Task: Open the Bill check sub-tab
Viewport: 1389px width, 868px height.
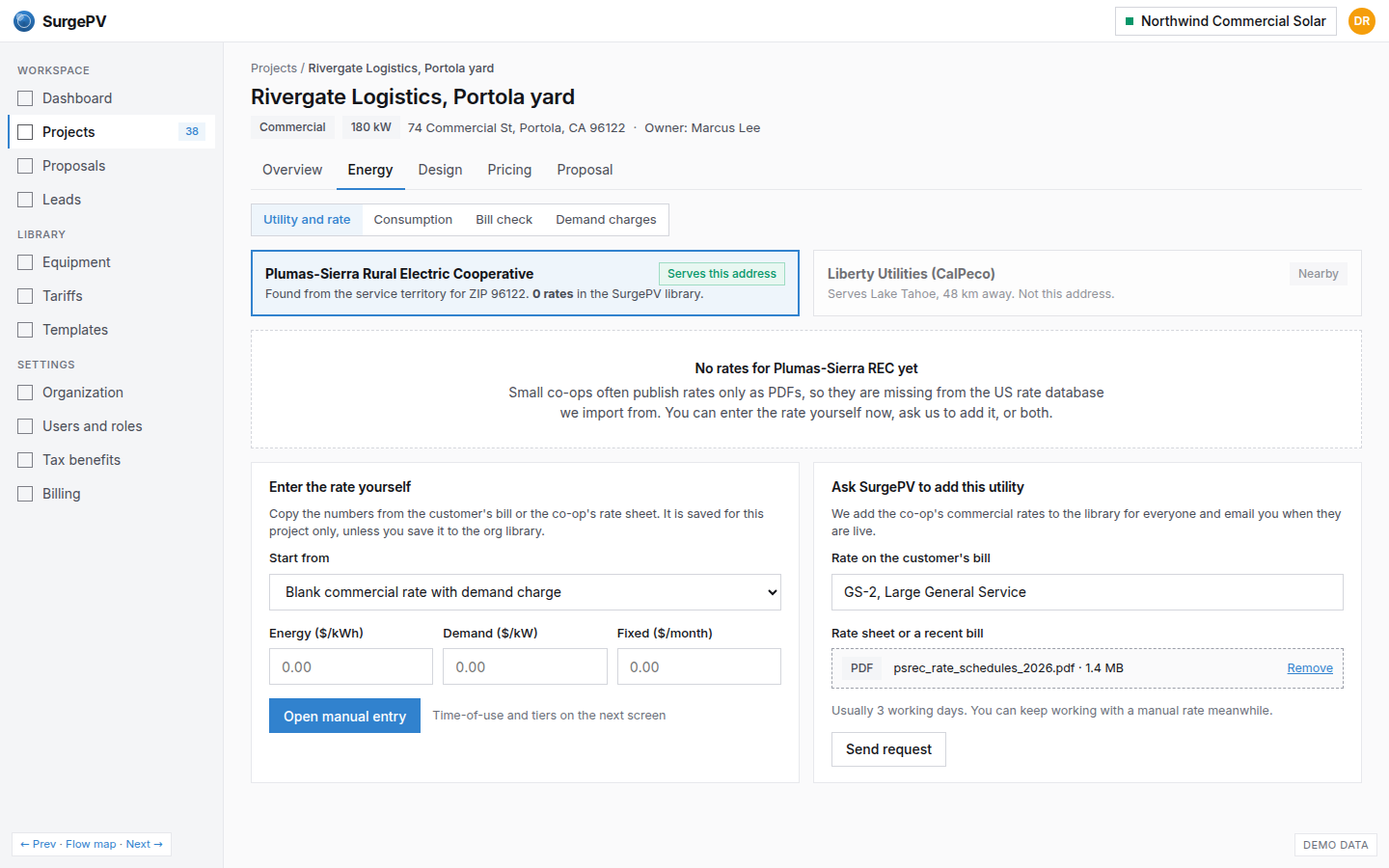Action: (504, 220)
